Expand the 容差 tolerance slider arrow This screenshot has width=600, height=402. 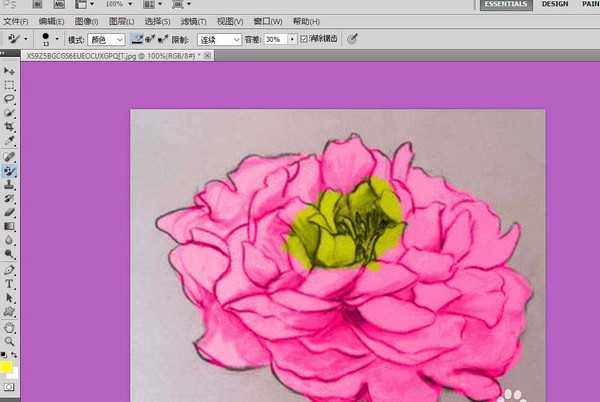[292, 39]
